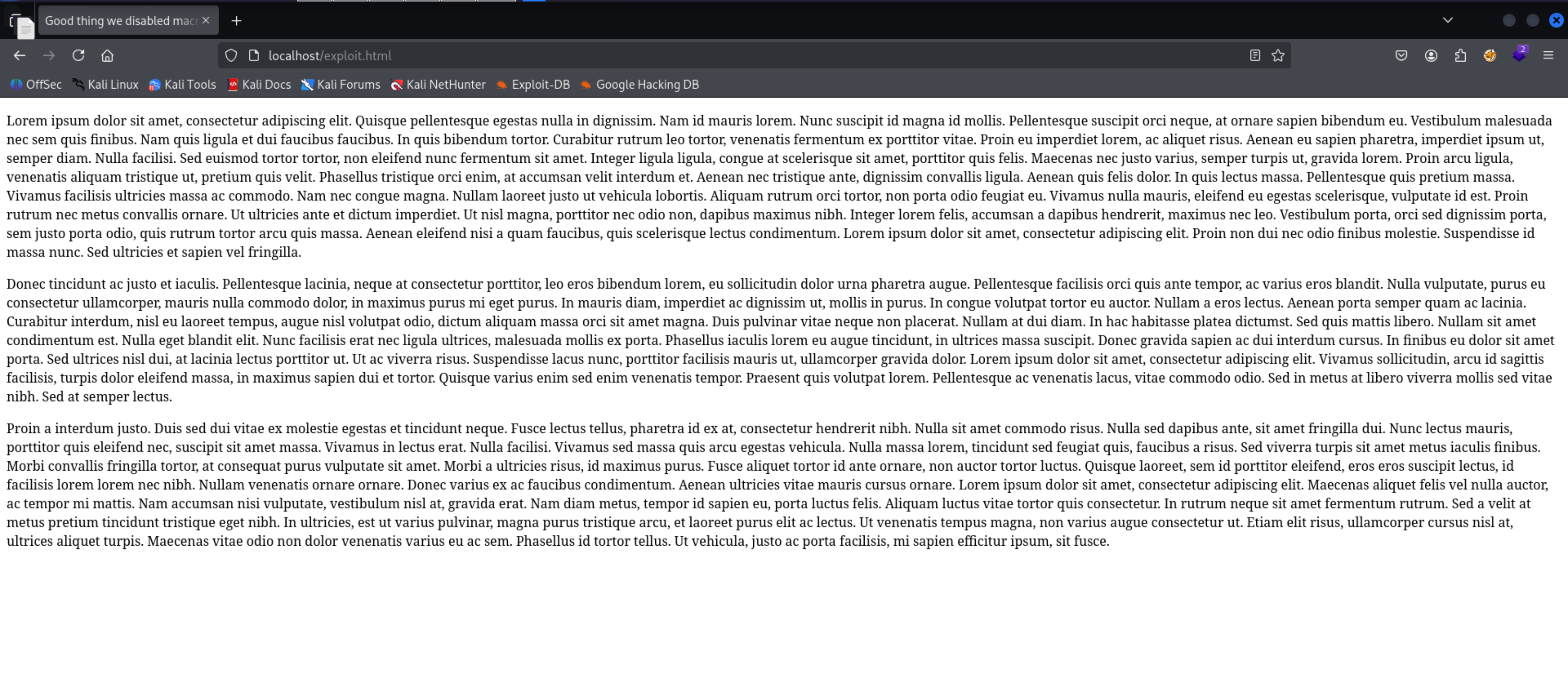Screen dimensions: 1568x681
Task: Open the Extensions puzzle menu
Action: coord(1460,56)
